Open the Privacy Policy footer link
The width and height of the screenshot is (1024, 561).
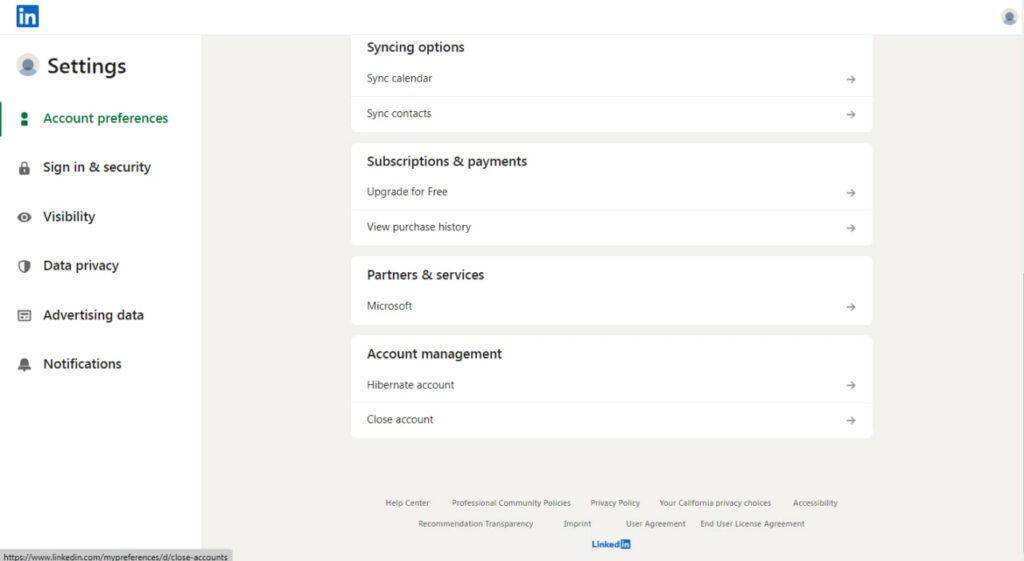click(x=614, y=503)
